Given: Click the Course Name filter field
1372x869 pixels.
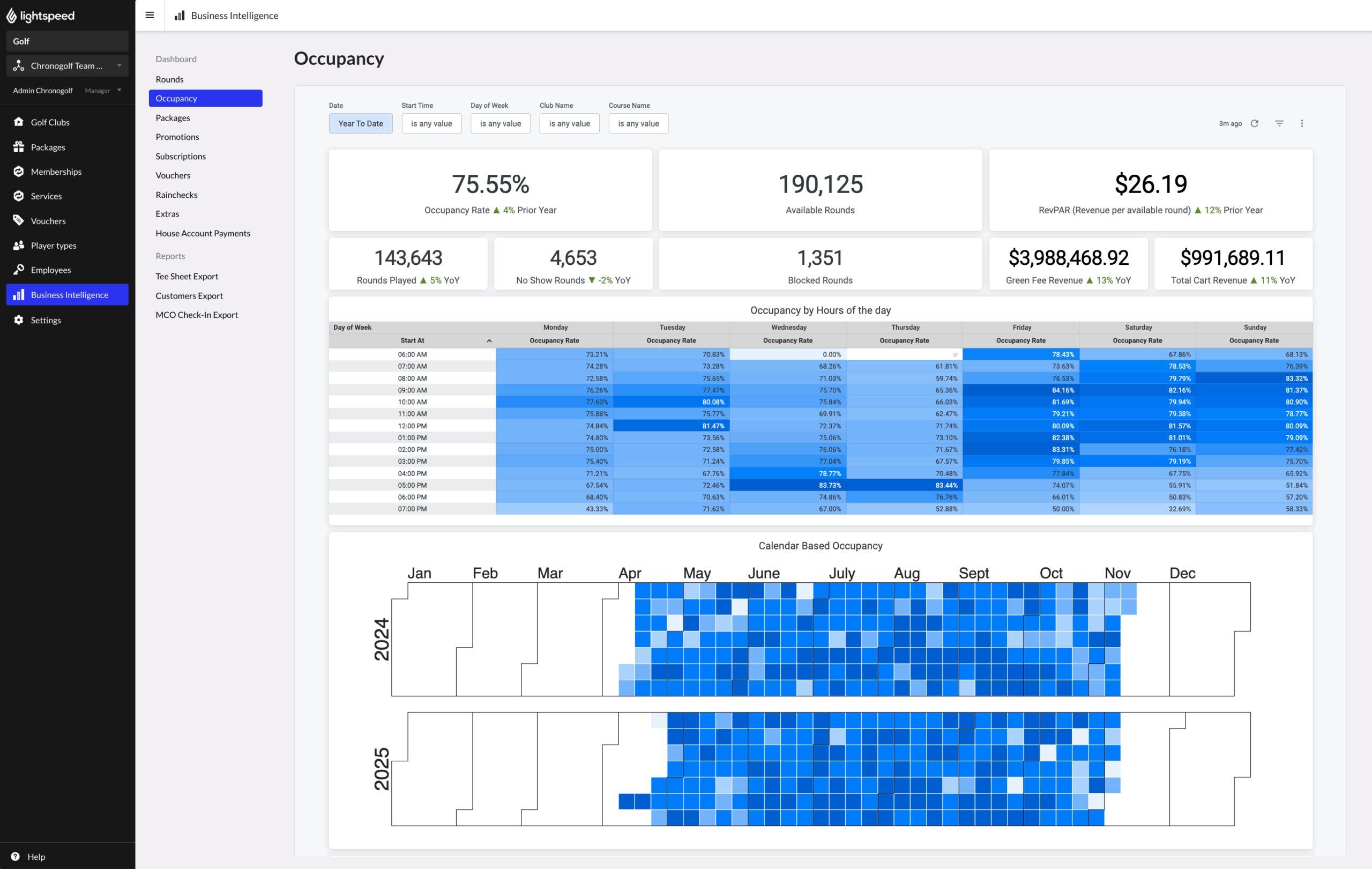Looking at the screenshot, I should 638,123.
